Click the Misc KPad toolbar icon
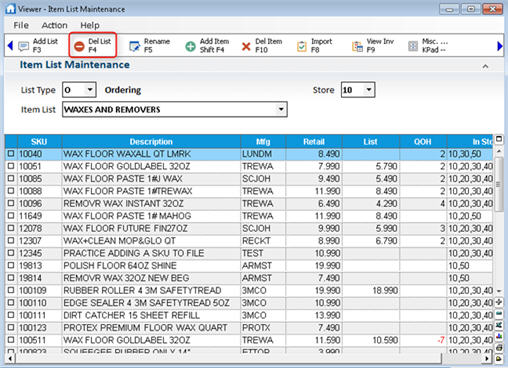The image size is (508, 368). tap(413, 46)
